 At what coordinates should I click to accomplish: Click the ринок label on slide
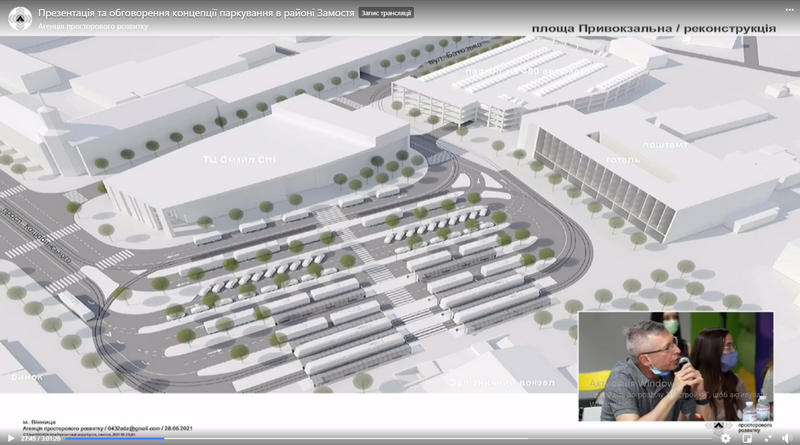click(x=26, y=378)
